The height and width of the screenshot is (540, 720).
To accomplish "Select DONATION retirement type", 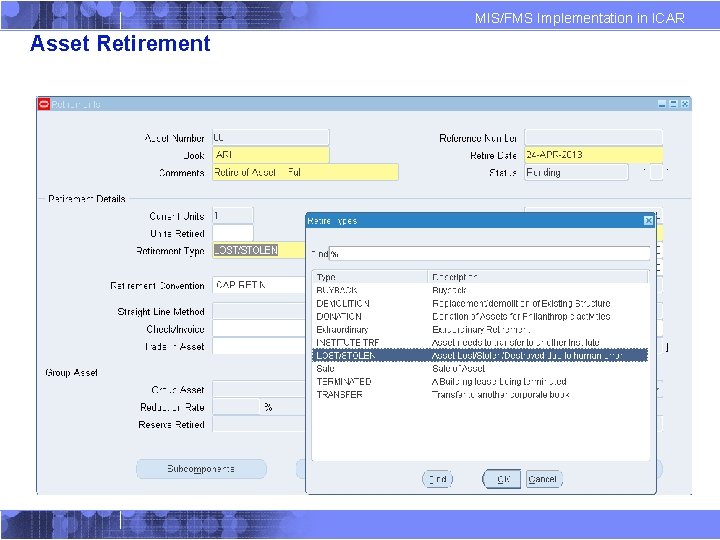I will click(x=480, y=316).
